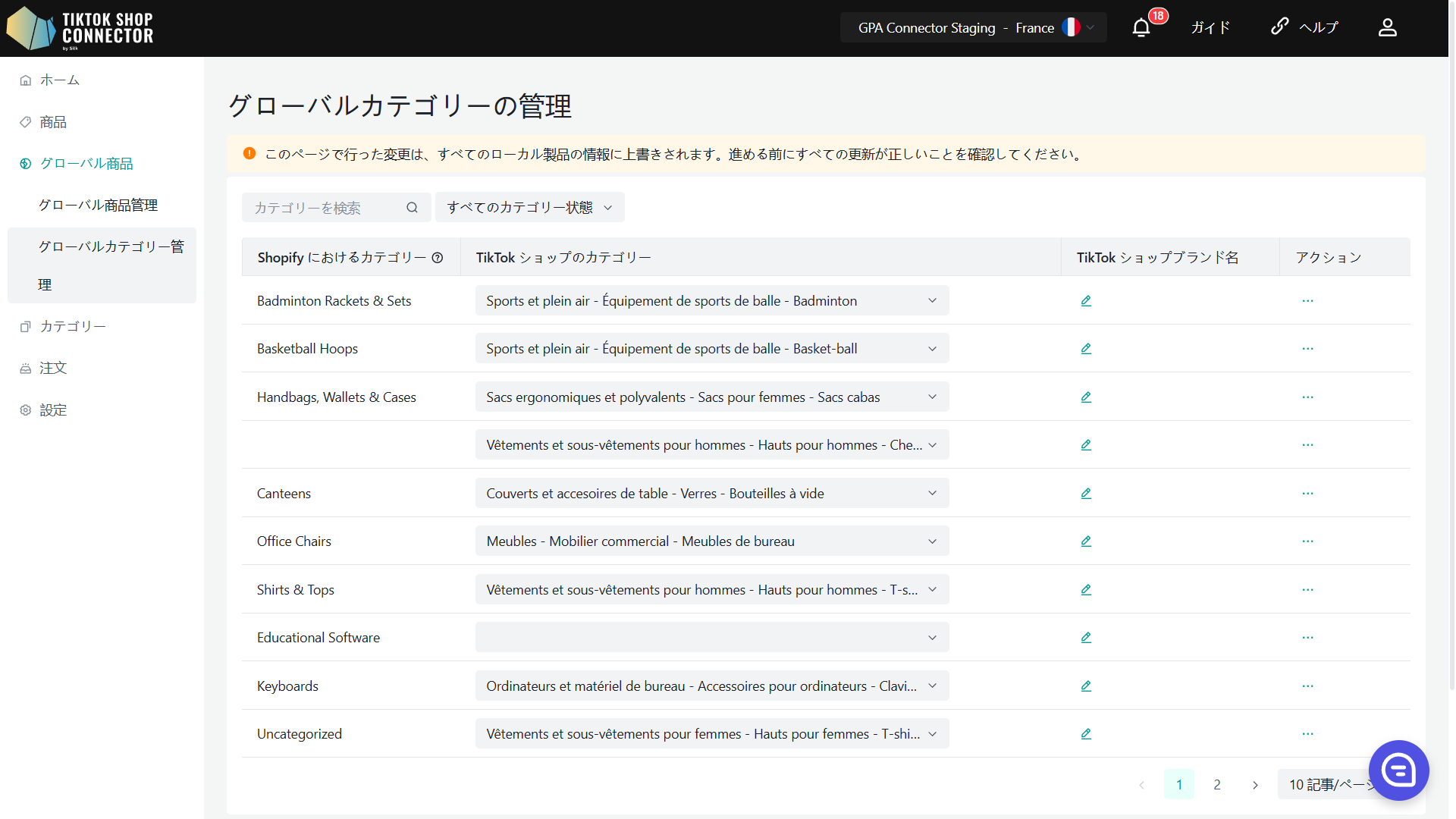Open the ガイド link
The image size is (1456, 819).
click(1210, 28)
